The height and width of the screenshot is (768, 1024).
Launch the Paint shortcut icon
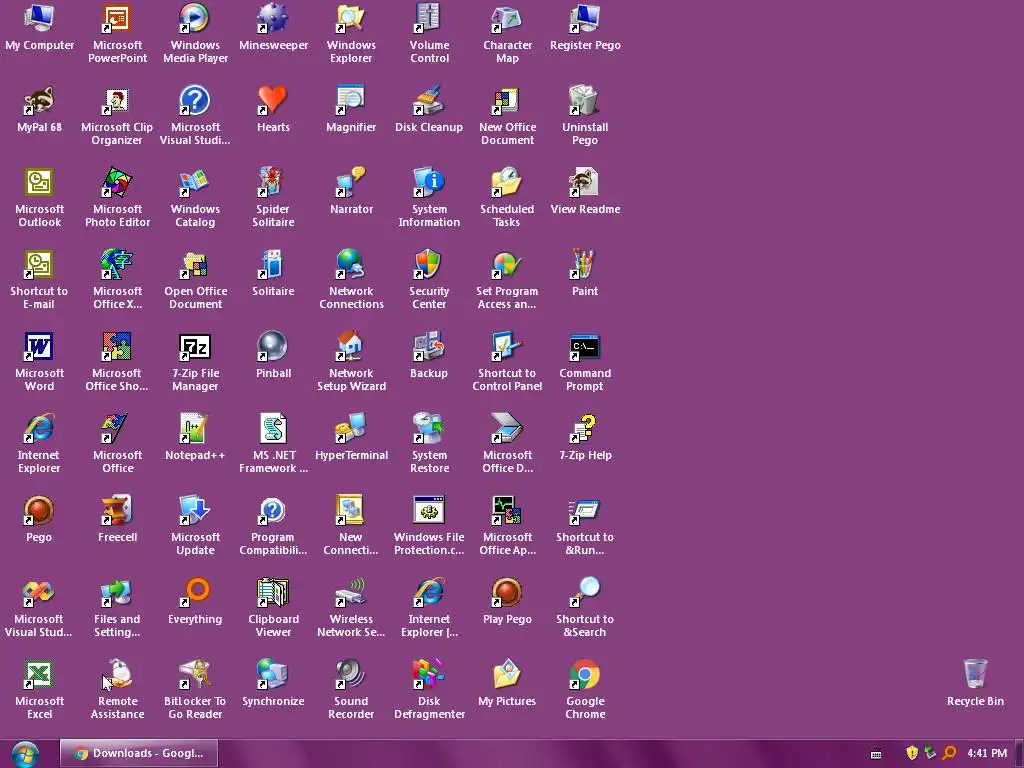tap(584, 265)
